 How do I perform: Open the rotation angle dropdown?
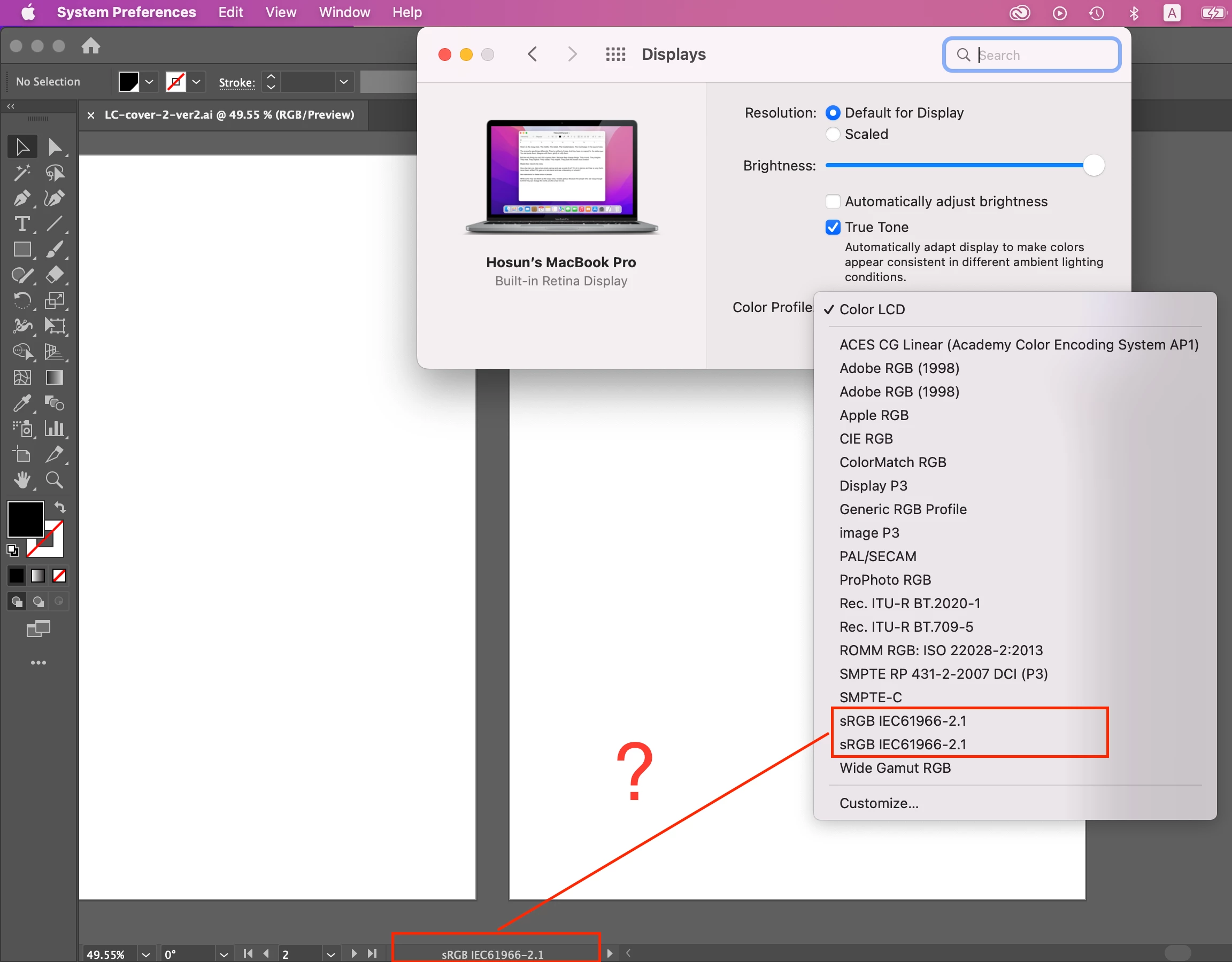[224, 954]
